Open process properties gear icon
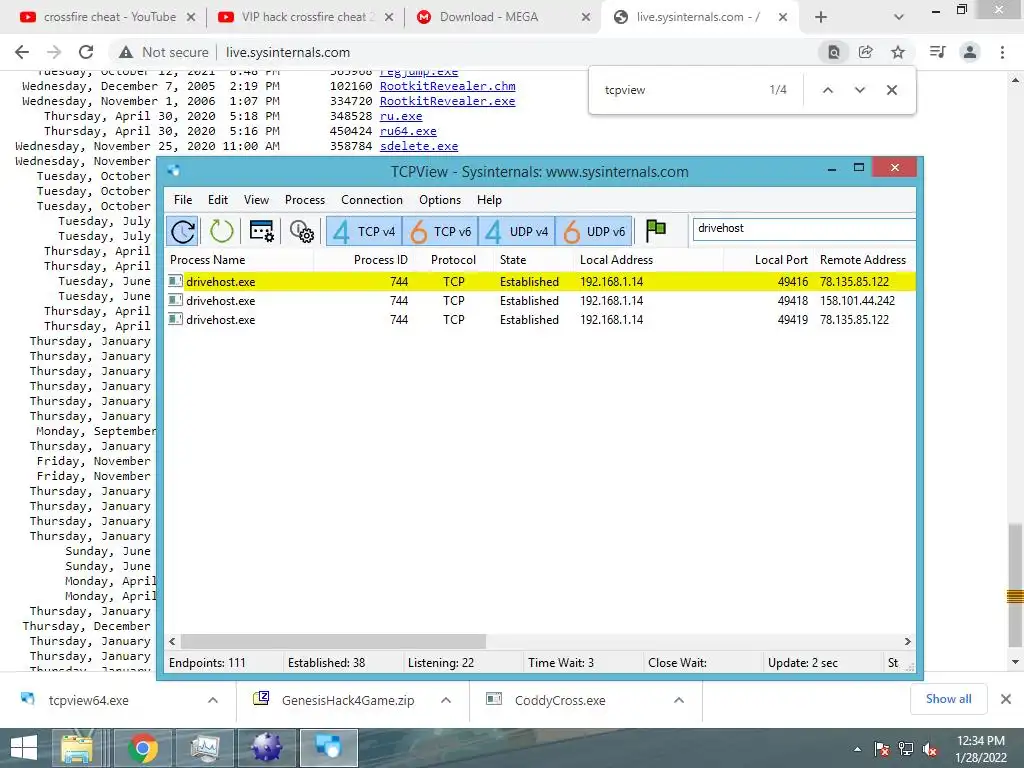 [302, 231]
